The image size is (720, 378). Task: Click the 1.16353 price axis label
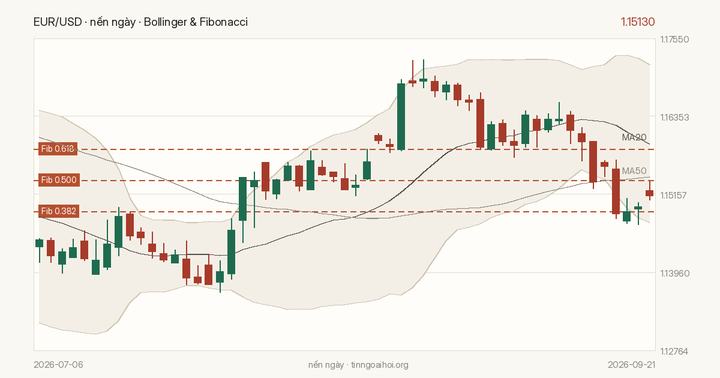675,117
